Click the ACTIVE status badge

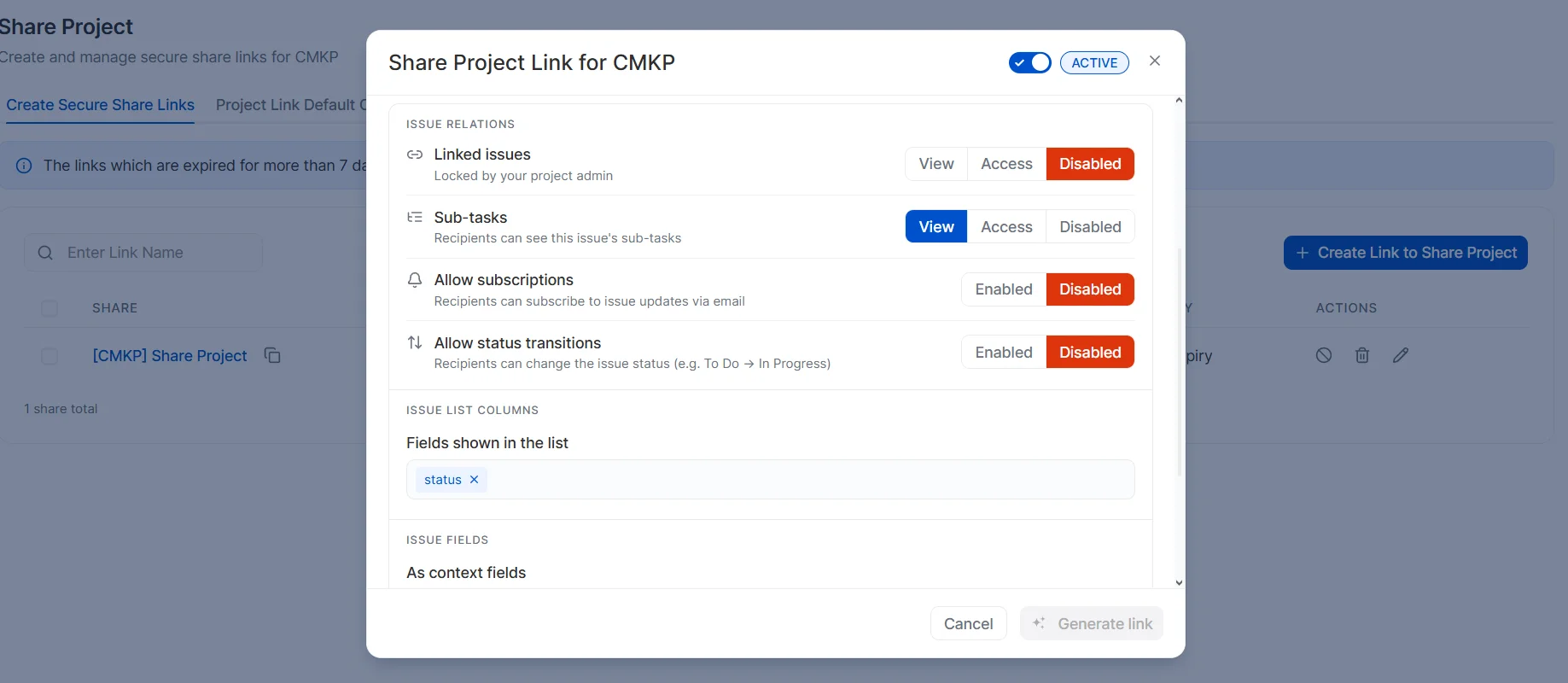coord(1094,62)
